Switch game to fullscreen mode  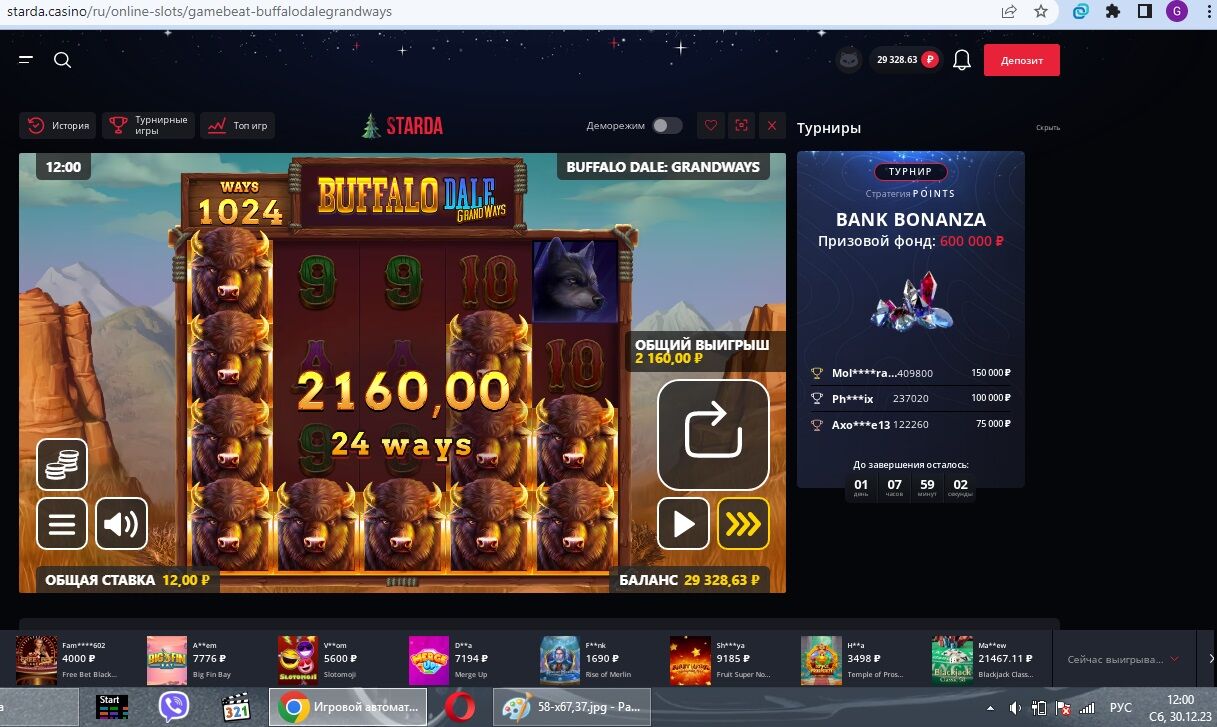[x=741, y=126]
